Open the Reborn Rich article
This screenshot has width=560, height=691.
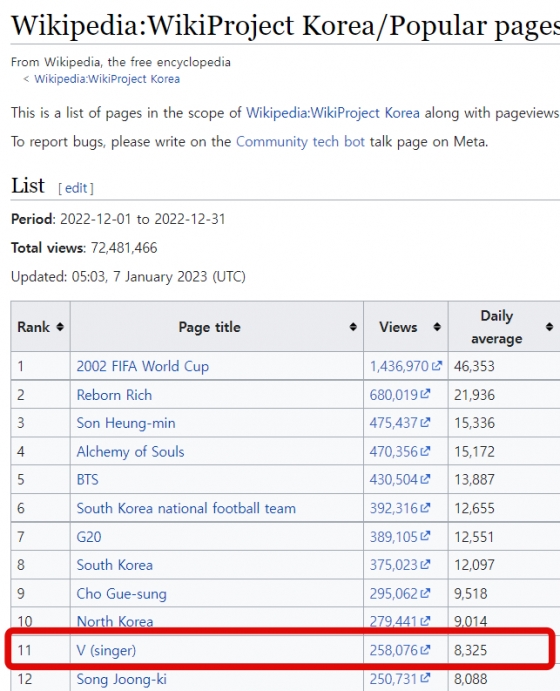[114, 395]
